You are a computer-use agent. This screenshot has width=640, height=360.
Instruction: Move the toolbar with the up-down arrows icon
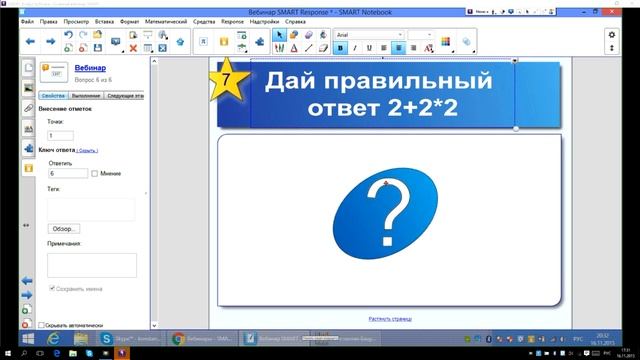click(611, 48)
